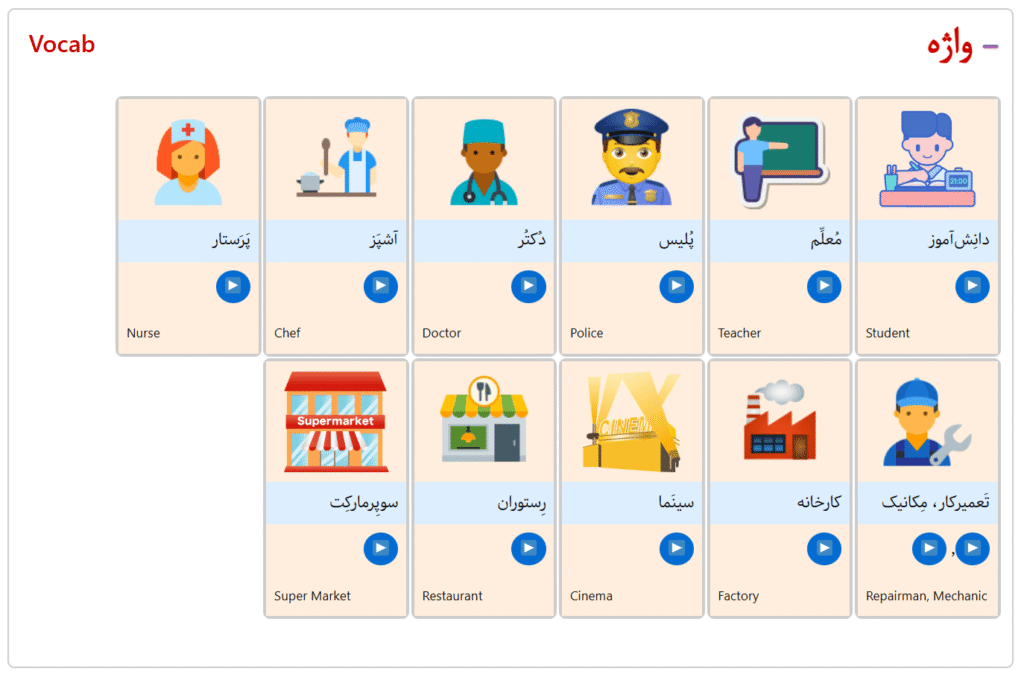Click the factory with smoke image
Viewport: 1024px width, 677px height.
click(x=779, y=422)
